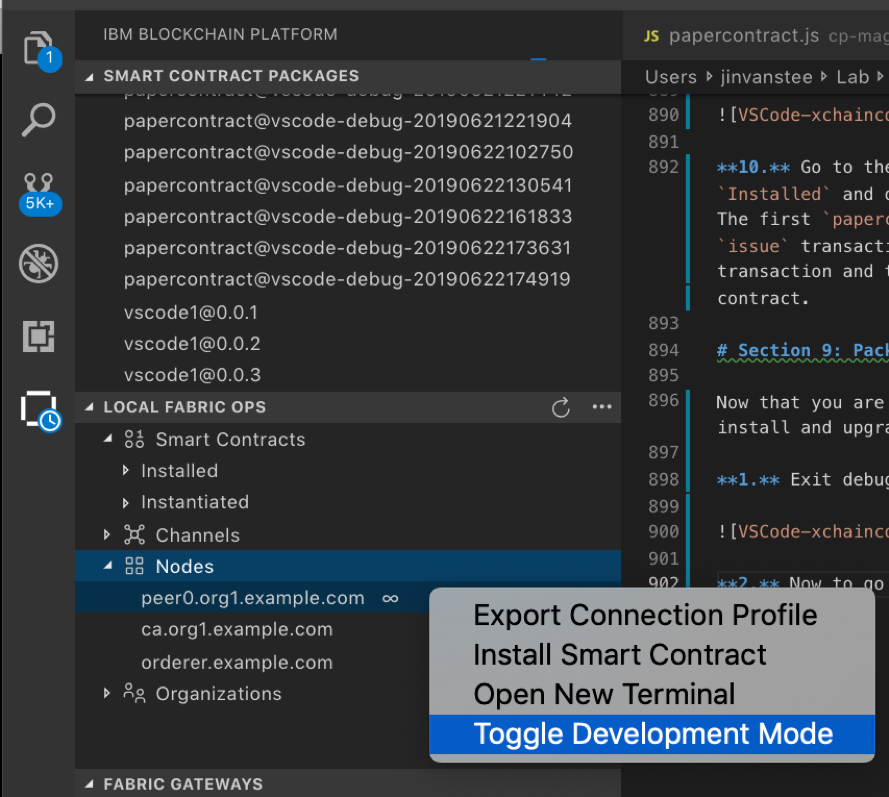The image size is (889, 797).
Task: Choose Install Smart Contract from context menu
Action: pos(652,655)
